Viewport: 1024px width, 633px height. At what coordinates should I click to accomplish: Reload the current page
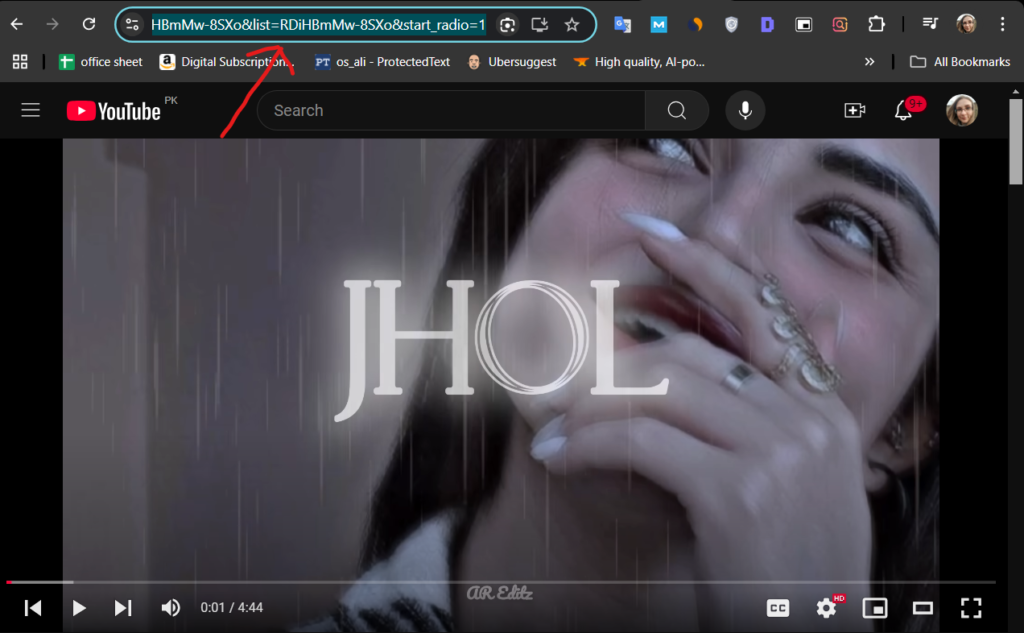tap(89, 25)
